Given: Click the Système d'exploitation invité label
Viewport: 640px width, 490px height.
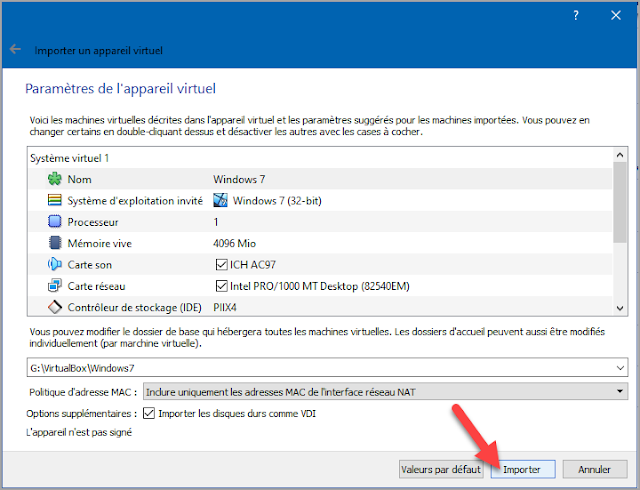Looking at the screenshot, I should (x=135, y=200).
